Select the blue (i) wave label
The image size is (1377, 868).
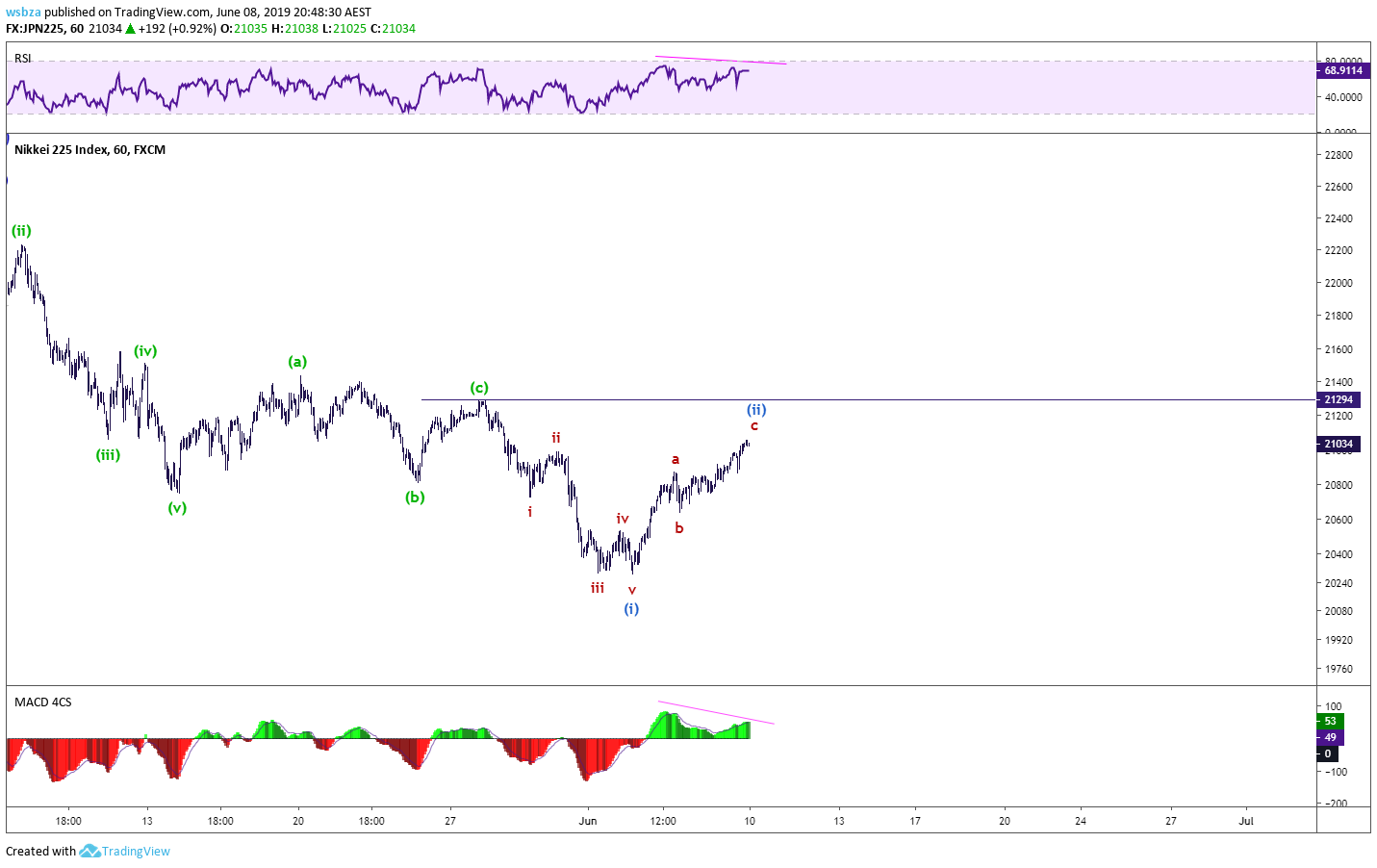click(631, 608)
